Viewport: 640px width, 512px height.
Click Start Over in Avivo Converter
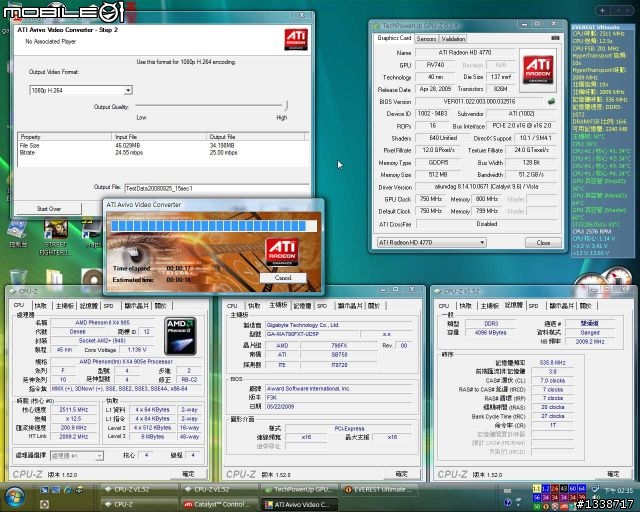49,209
